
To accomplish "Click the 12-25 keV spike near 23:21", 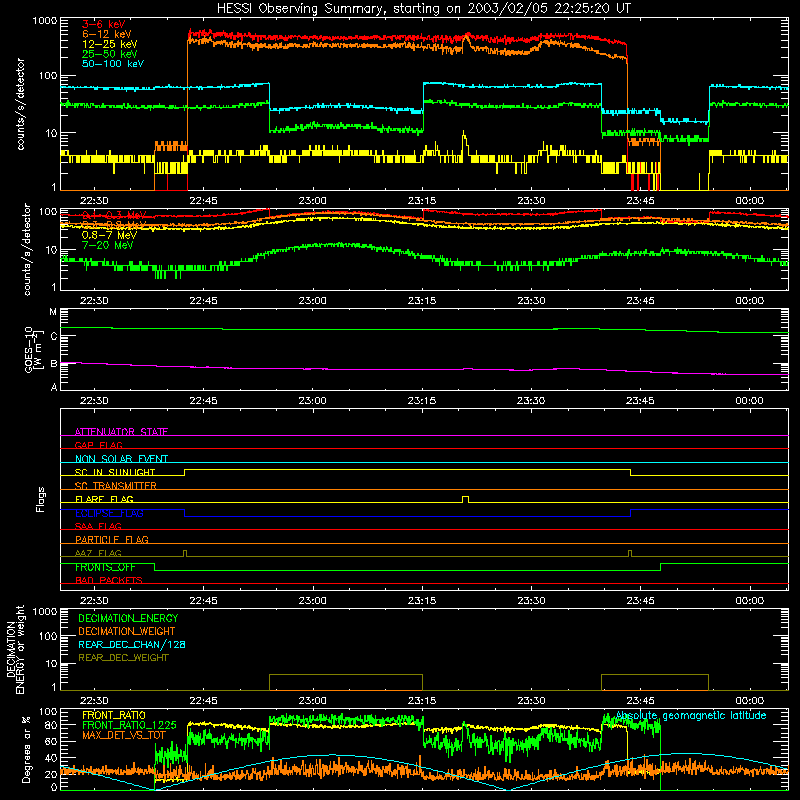I will tap(464, 139).
